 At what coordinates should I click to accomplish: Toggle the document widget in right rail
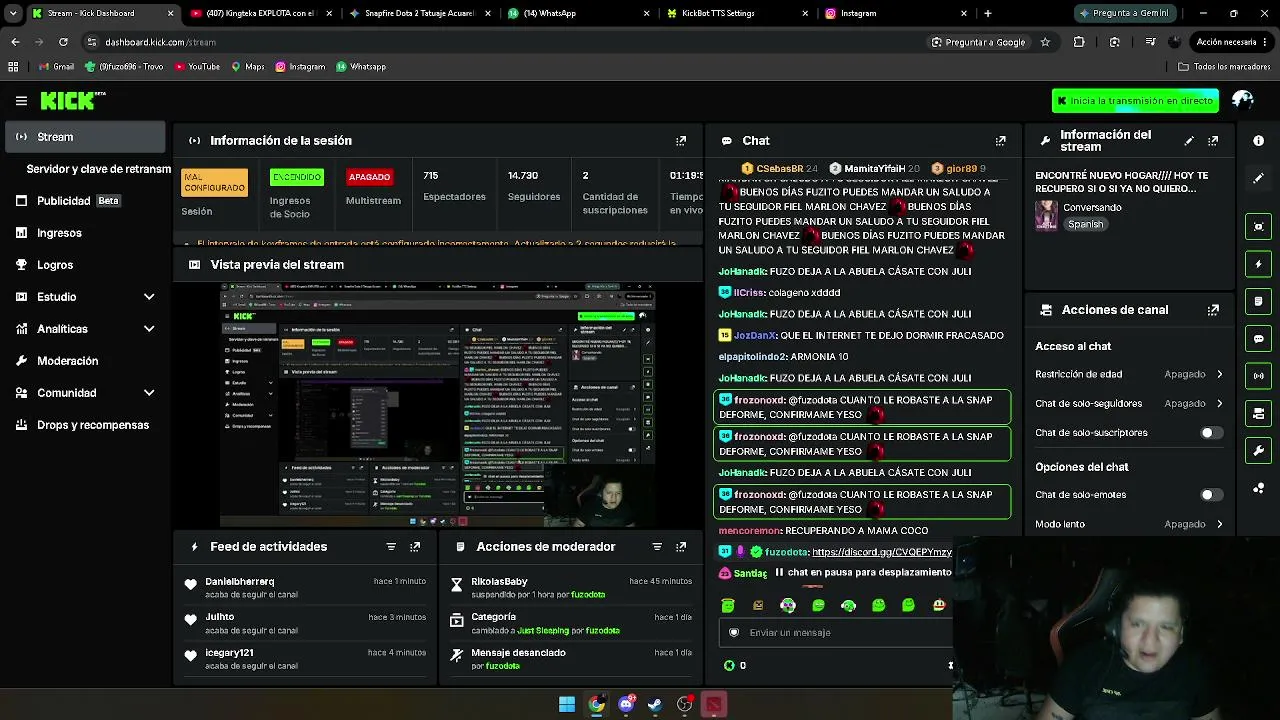1259,301
